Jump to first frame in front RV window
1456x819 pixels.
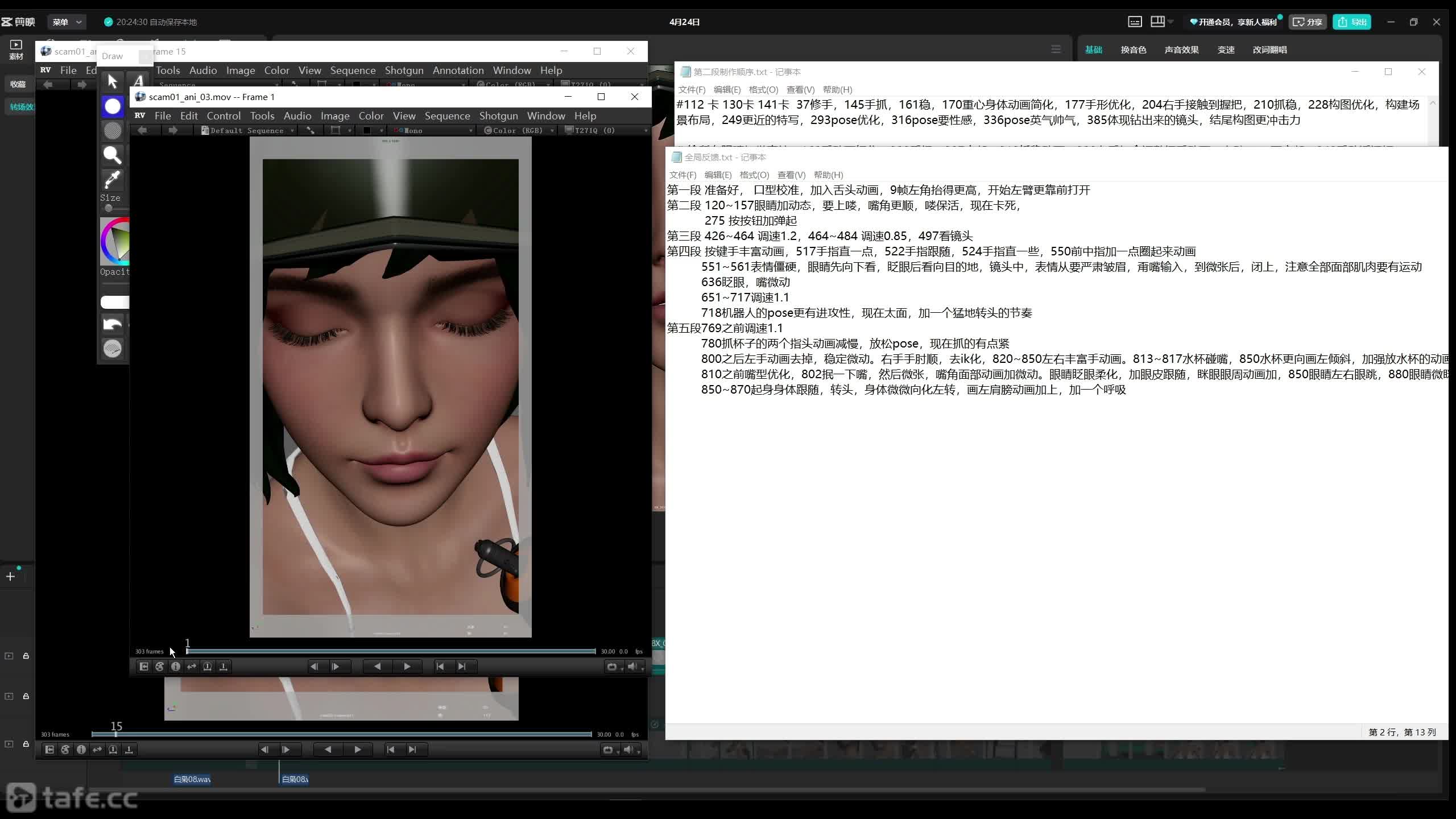[x=440, y=667]
